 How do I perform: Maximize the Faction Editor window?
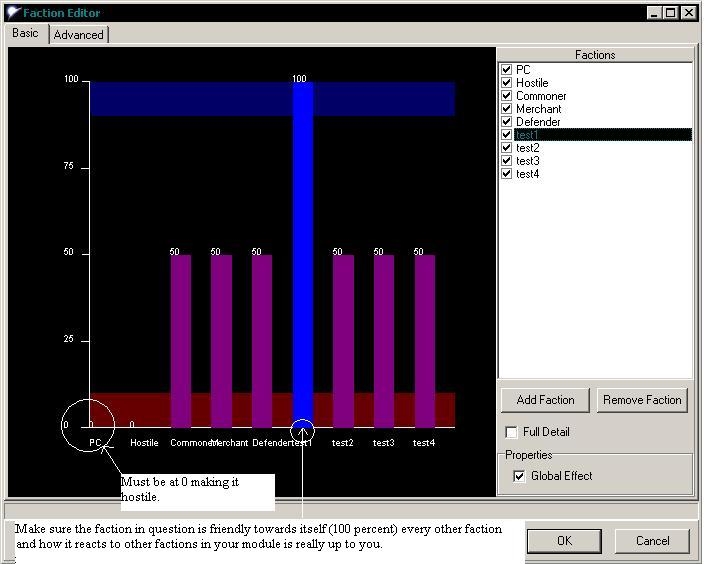click(671, 13)
